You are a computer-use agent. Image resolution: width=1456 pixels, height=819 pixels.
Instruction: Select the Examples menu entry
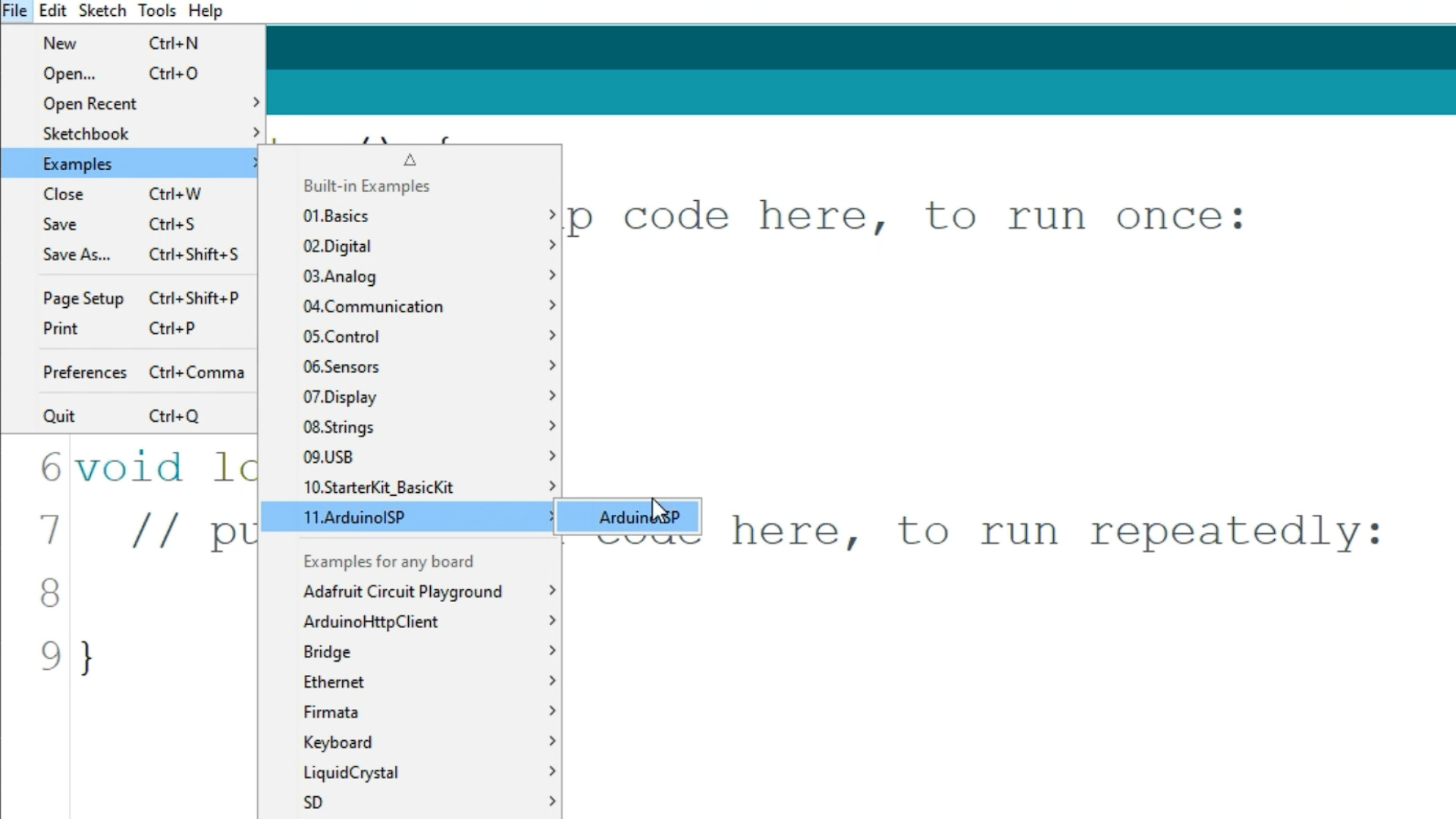click(x=130, y=164)
